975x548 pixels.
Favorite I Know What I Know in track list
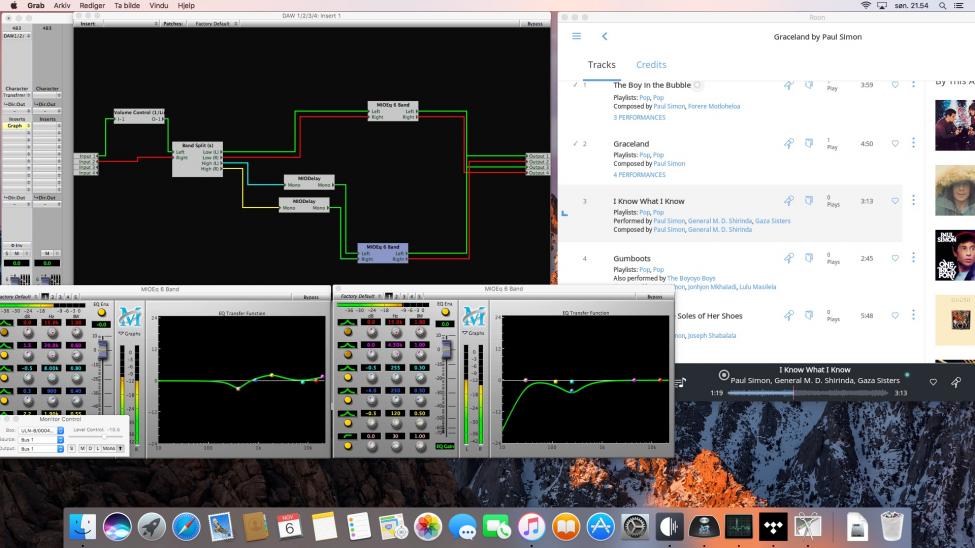tap(895, 201)
